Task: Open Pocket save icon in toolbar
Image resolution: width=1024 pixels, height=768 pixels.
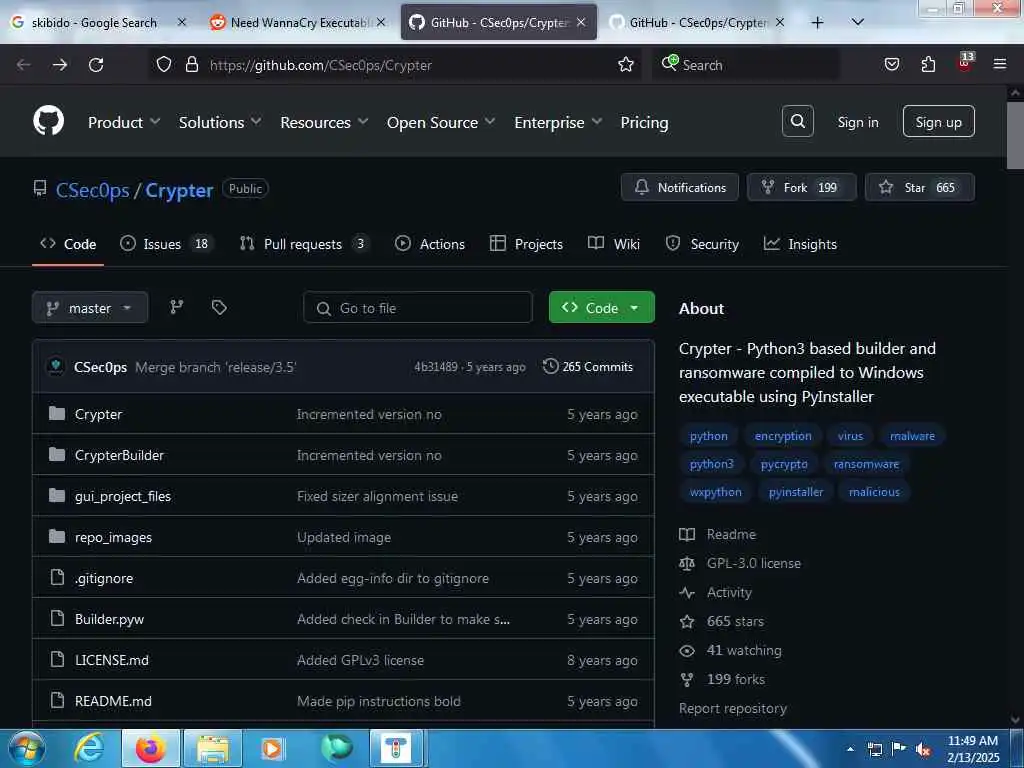Action: 892,64
